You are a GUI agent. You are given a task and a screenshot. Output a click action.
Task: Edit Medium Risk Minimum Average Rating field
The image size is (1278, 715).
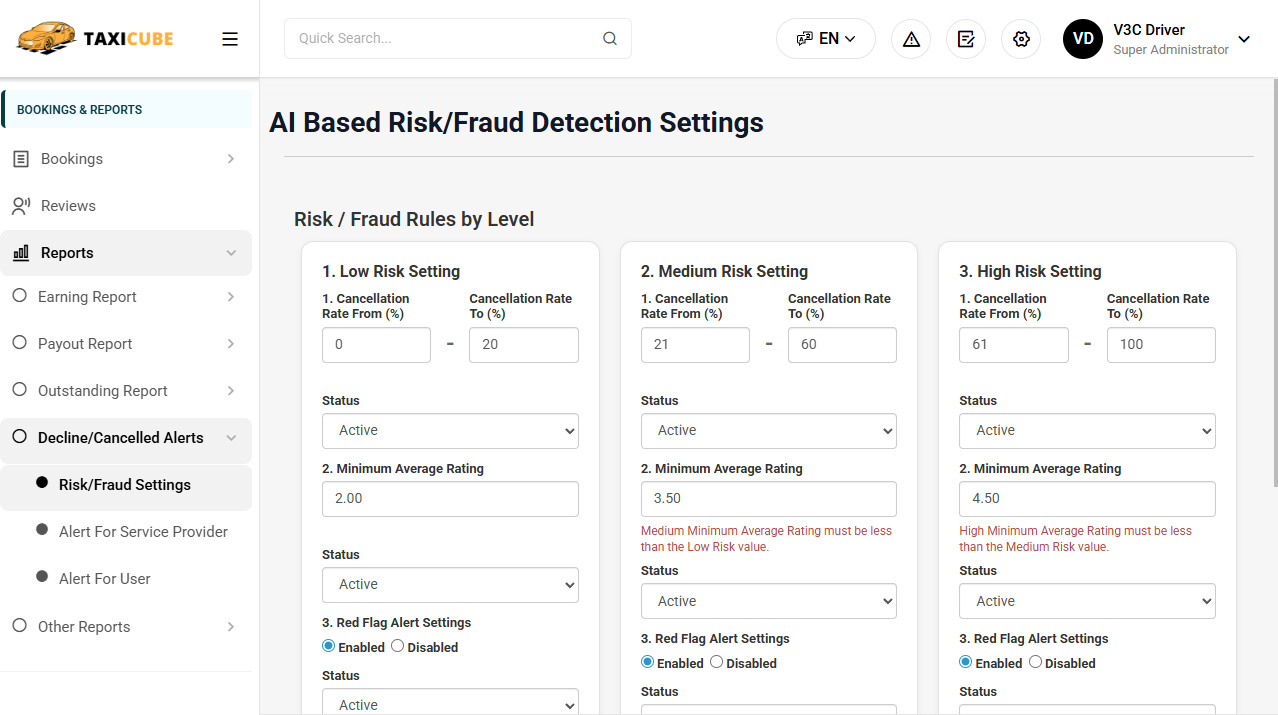[769, 499]
